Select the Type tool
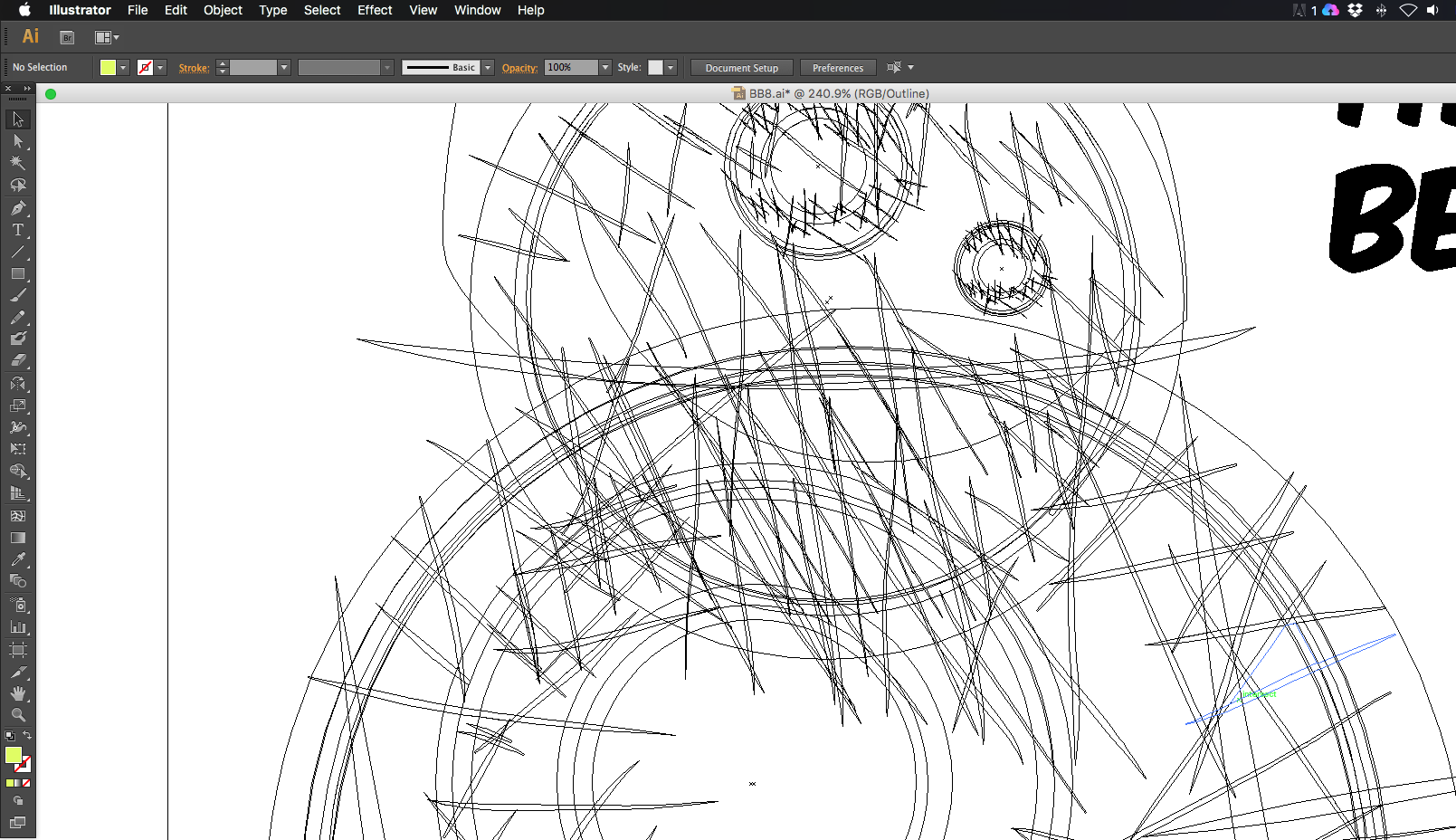This screenshot has height=840, width=1456. pos(17,230)
